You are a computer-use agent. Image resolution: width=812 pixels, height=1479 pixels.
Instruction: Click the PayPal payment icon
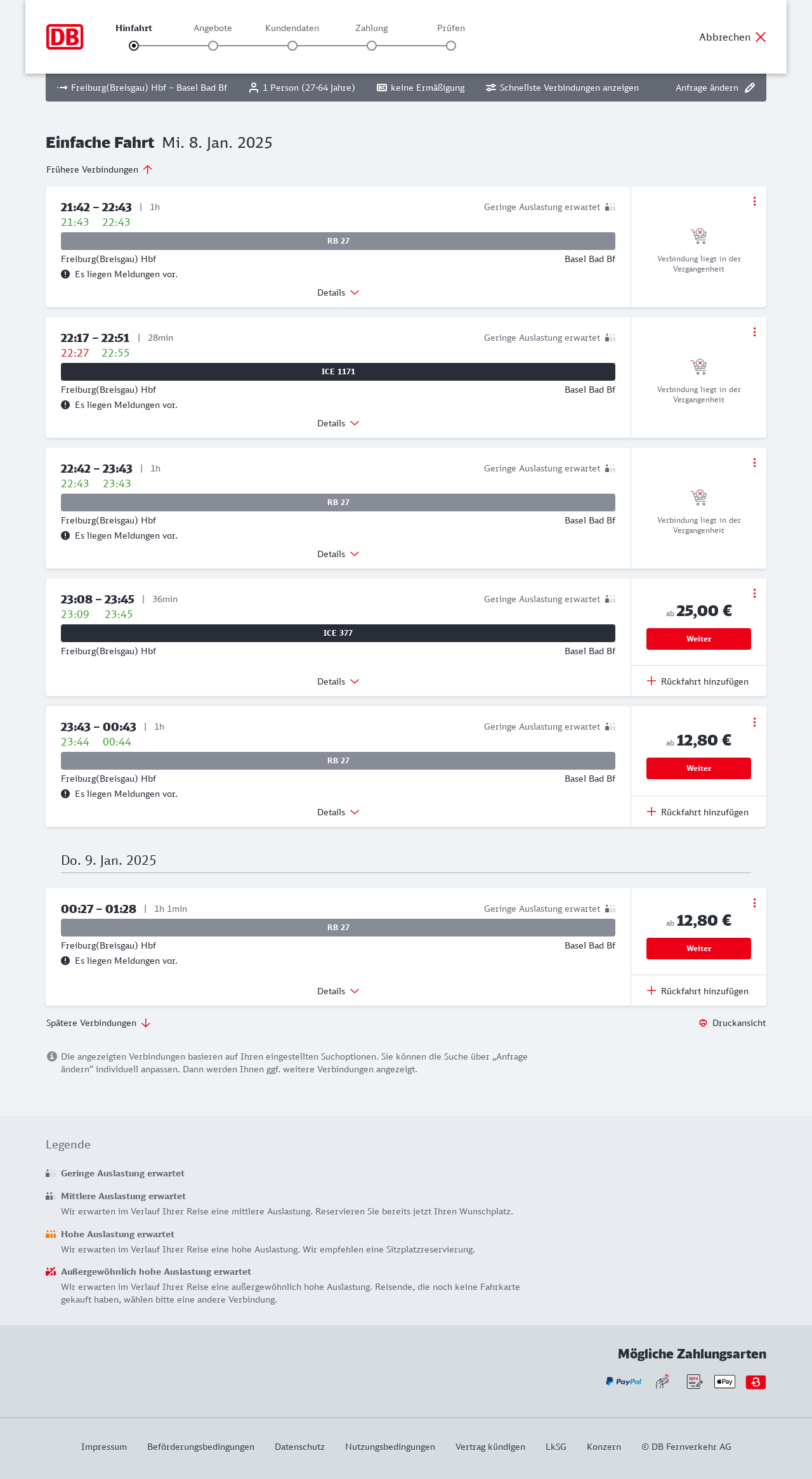click(624, 1381)
